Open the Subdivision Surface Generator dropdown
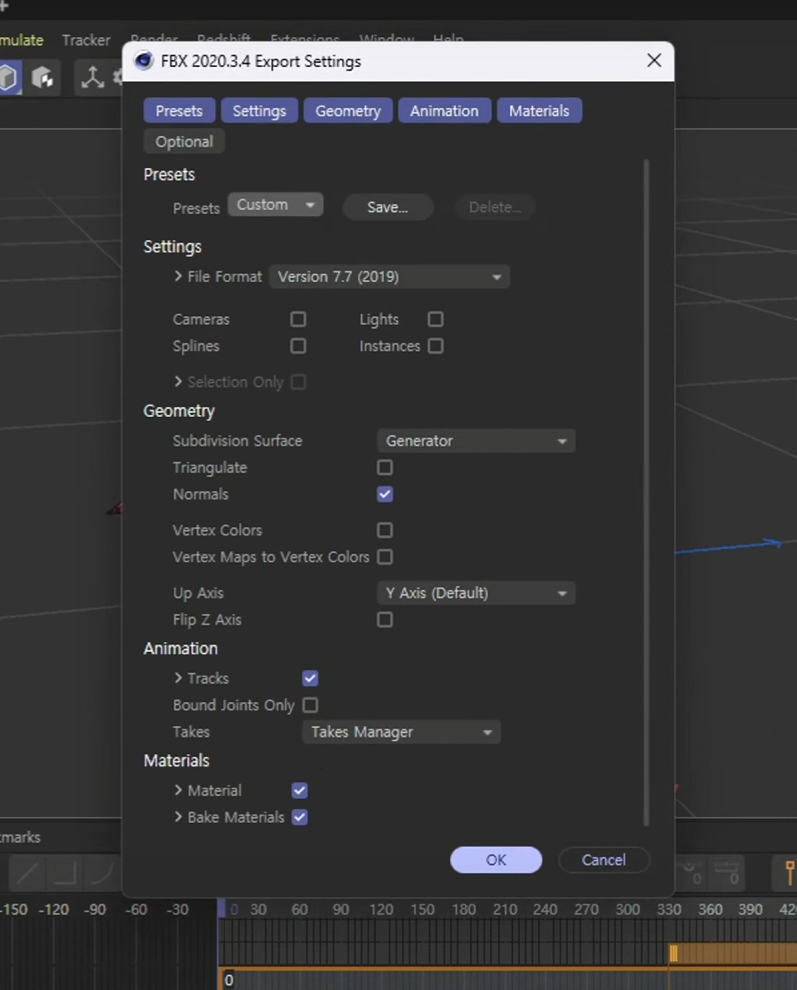Image resolution: width=797 pixels, height=990 pixels. click(x=476, y=441)
